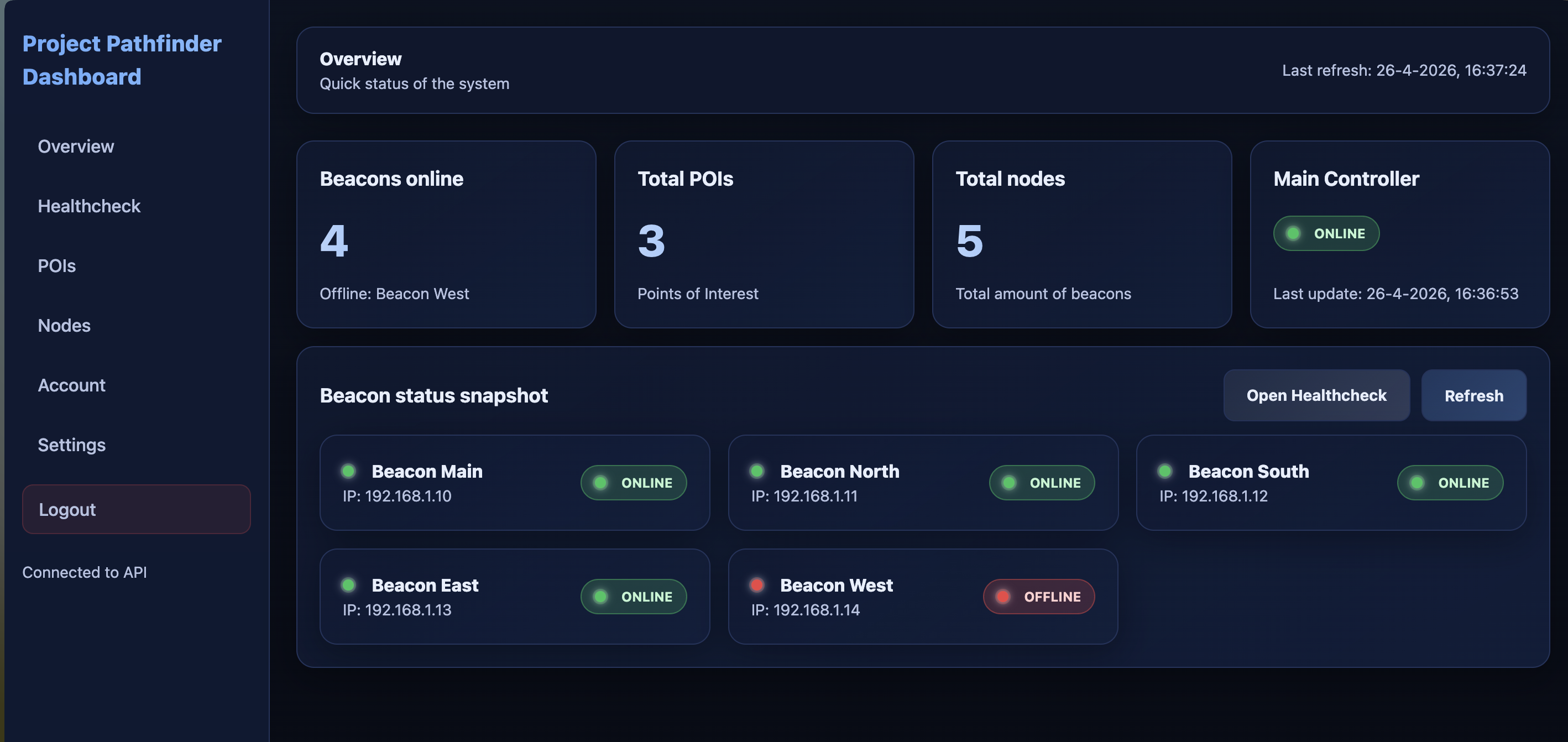Refresh the beacon status snapshot
The image size is (1568, 742).
pyautogui.click(x=1473, y=396)
